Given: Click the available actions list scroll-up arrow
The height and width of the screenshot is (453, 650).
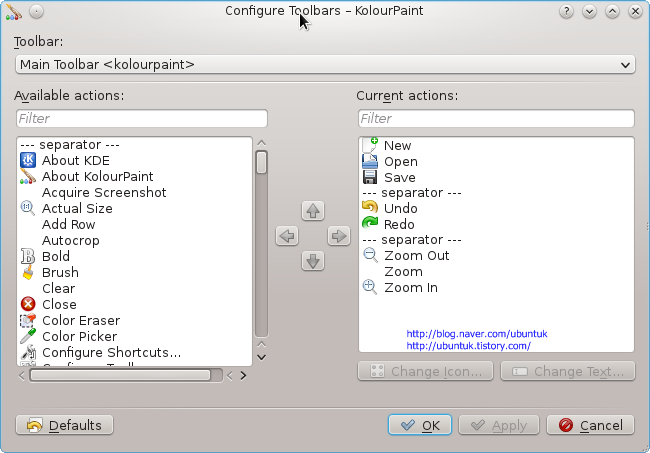Looking at the screenshot, I should coord(261,143).
